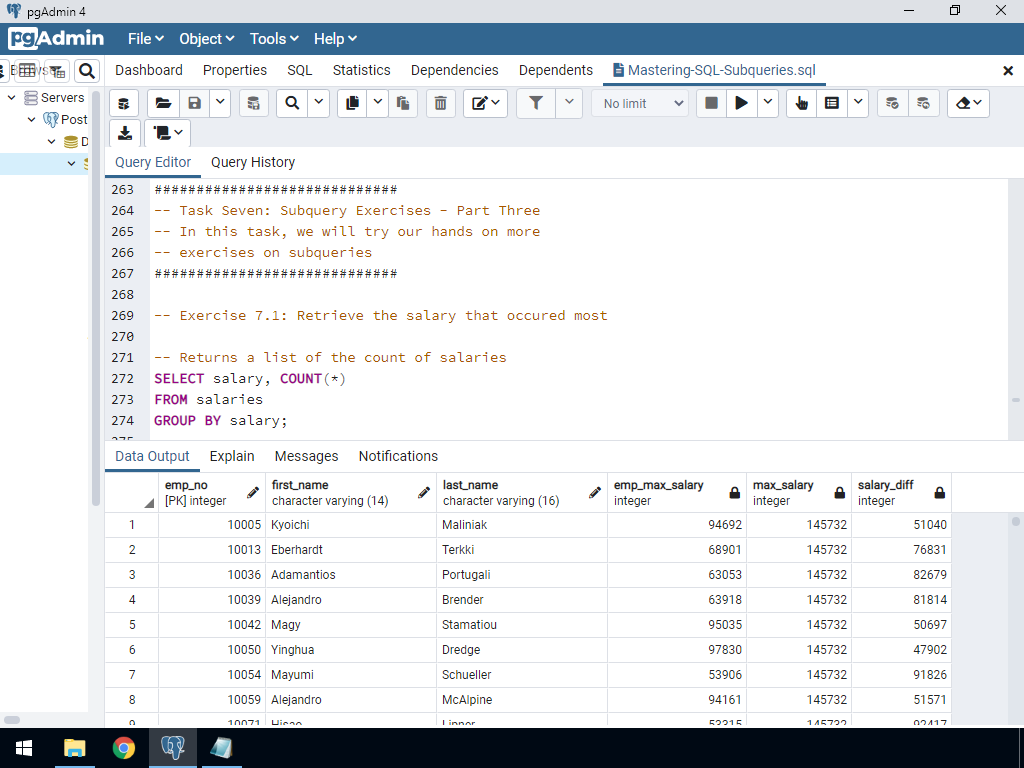
Task: Open the execute options dropdown arrow
Action: point(768,103)
